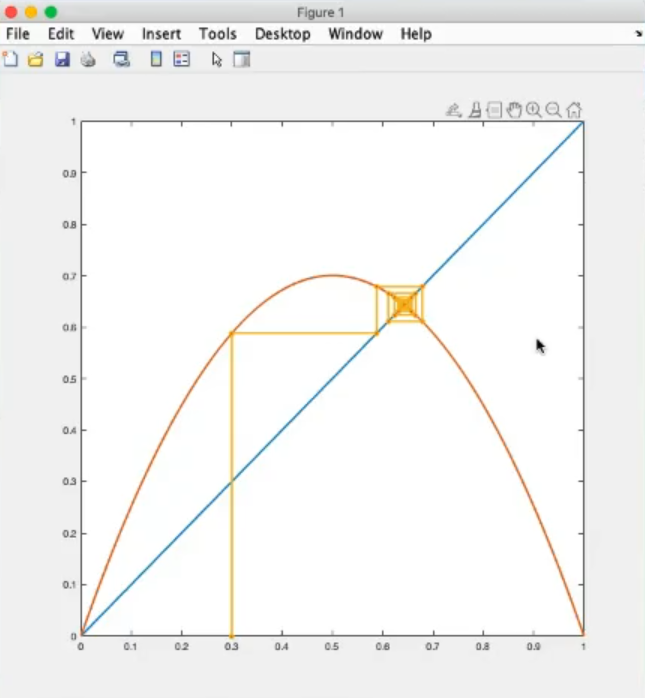Viewport: 645px width, 698px height.
Task: Enable Data Tips on the axes toolbar
Action: click(x=494, y=110)
